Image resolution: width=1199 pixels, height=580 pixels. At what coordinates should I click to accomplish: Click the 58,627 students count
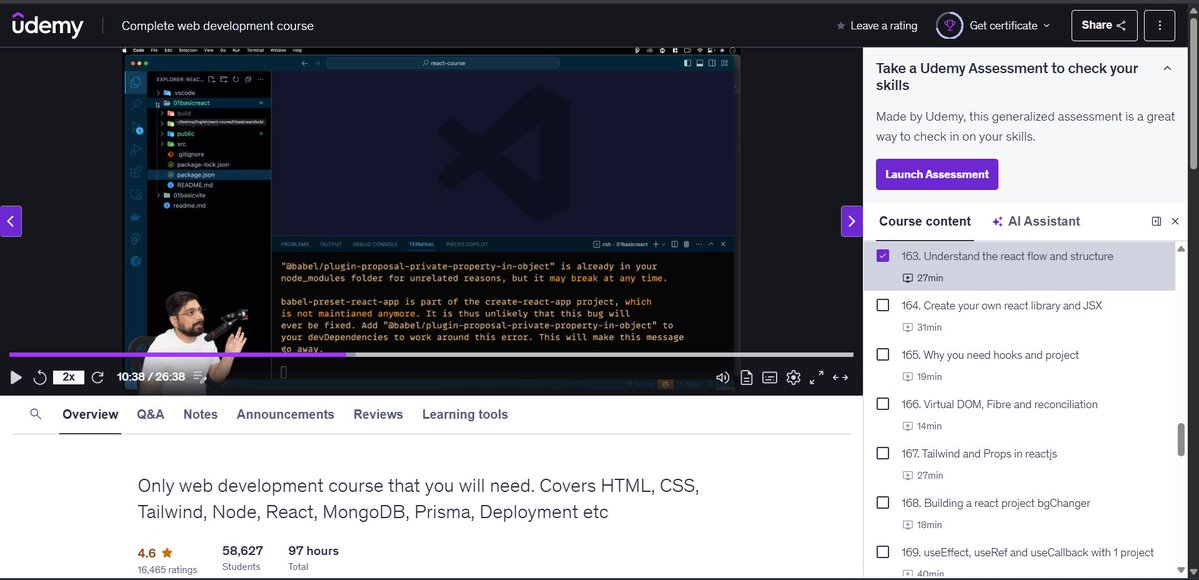(242, 550)
